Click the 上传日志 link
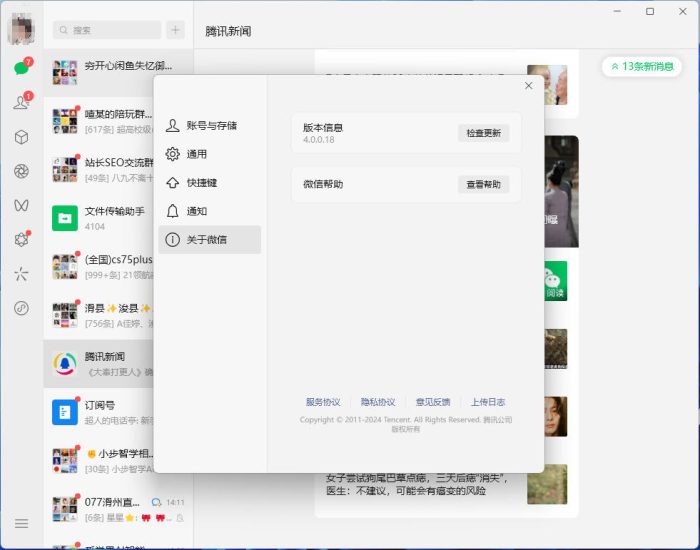The height and width of the screenshot is (550, 700). [488, 402]
